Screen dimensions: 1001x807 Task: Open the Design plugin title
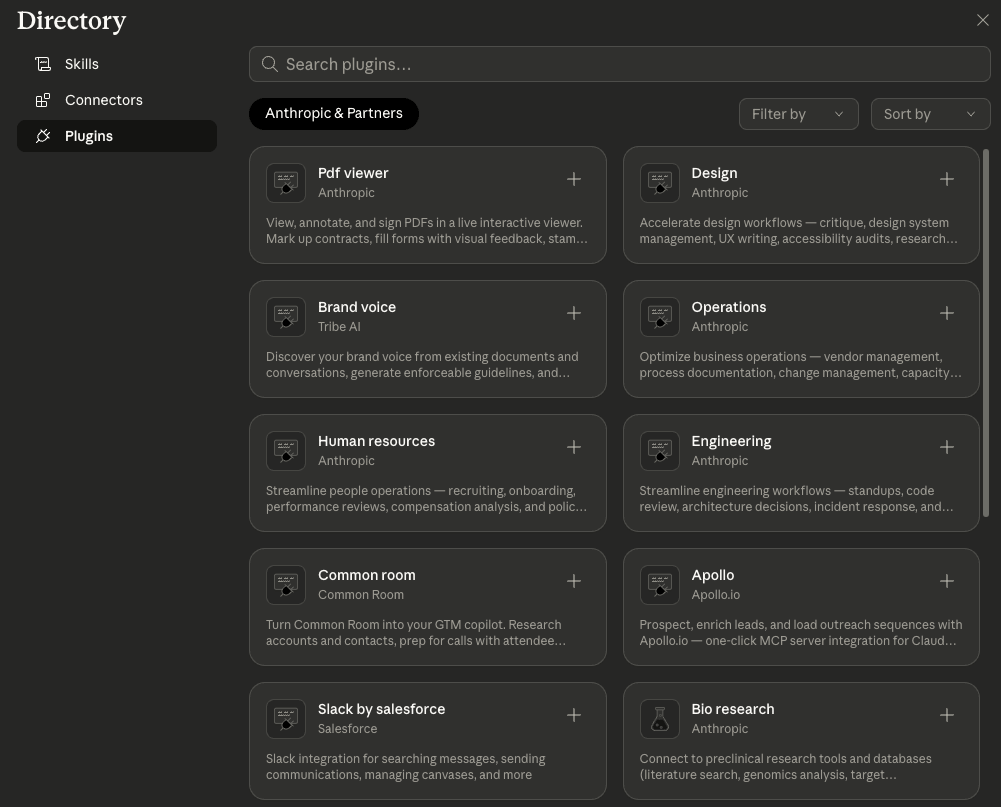pyautogui.click(x=714, y=173)
